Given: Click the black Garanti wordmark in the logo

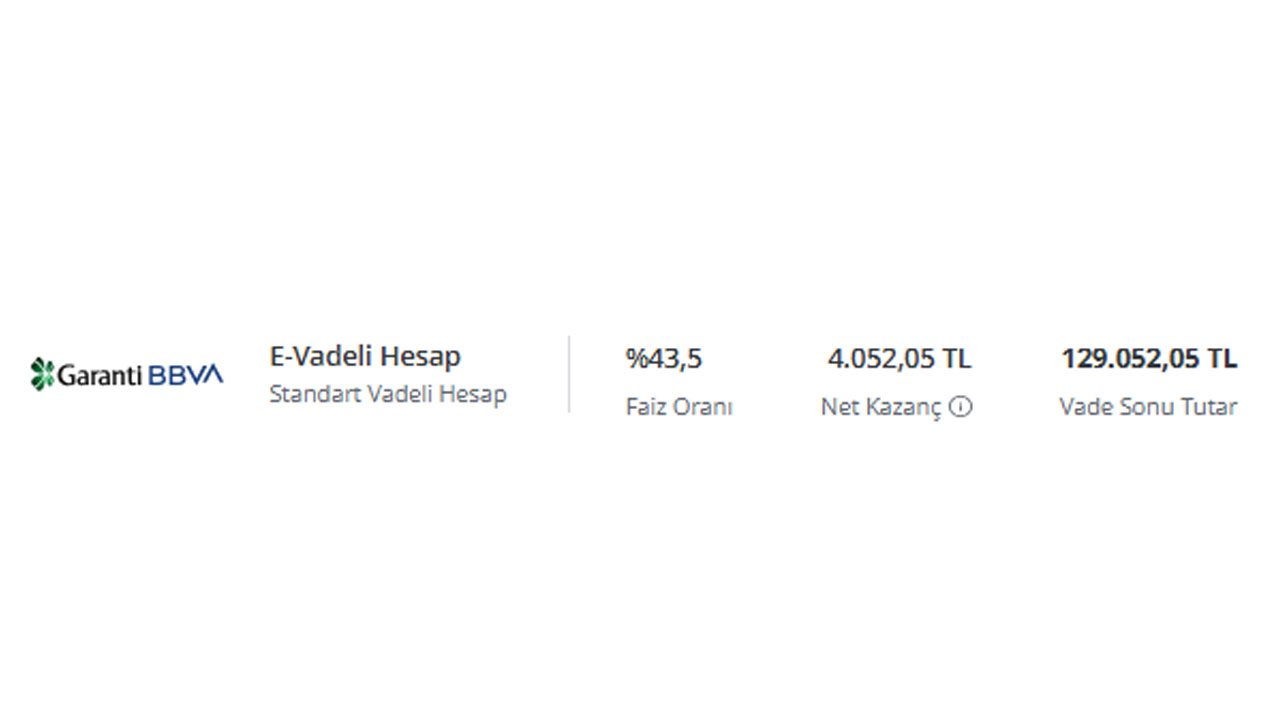Looking at the screenshot, I should click(101, 375).
